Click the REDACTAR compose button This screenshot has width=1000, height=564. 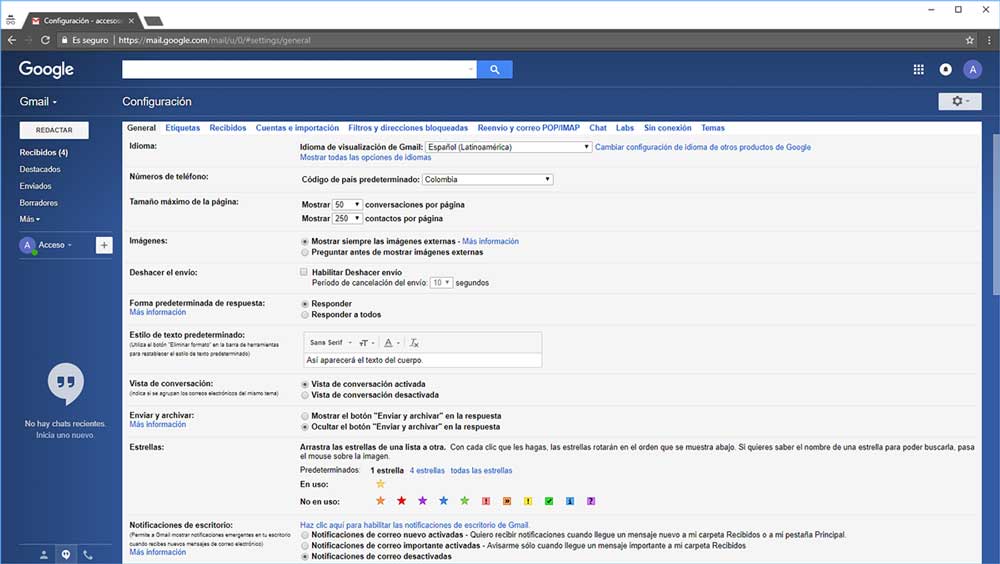(54, 130)
